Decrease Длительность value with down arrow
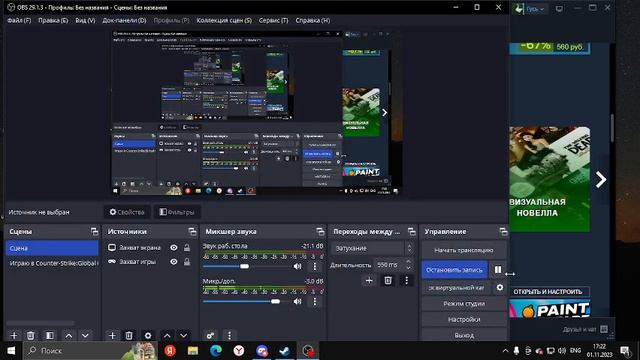Screen dimensions: 640x360 (x=409, y=268)
